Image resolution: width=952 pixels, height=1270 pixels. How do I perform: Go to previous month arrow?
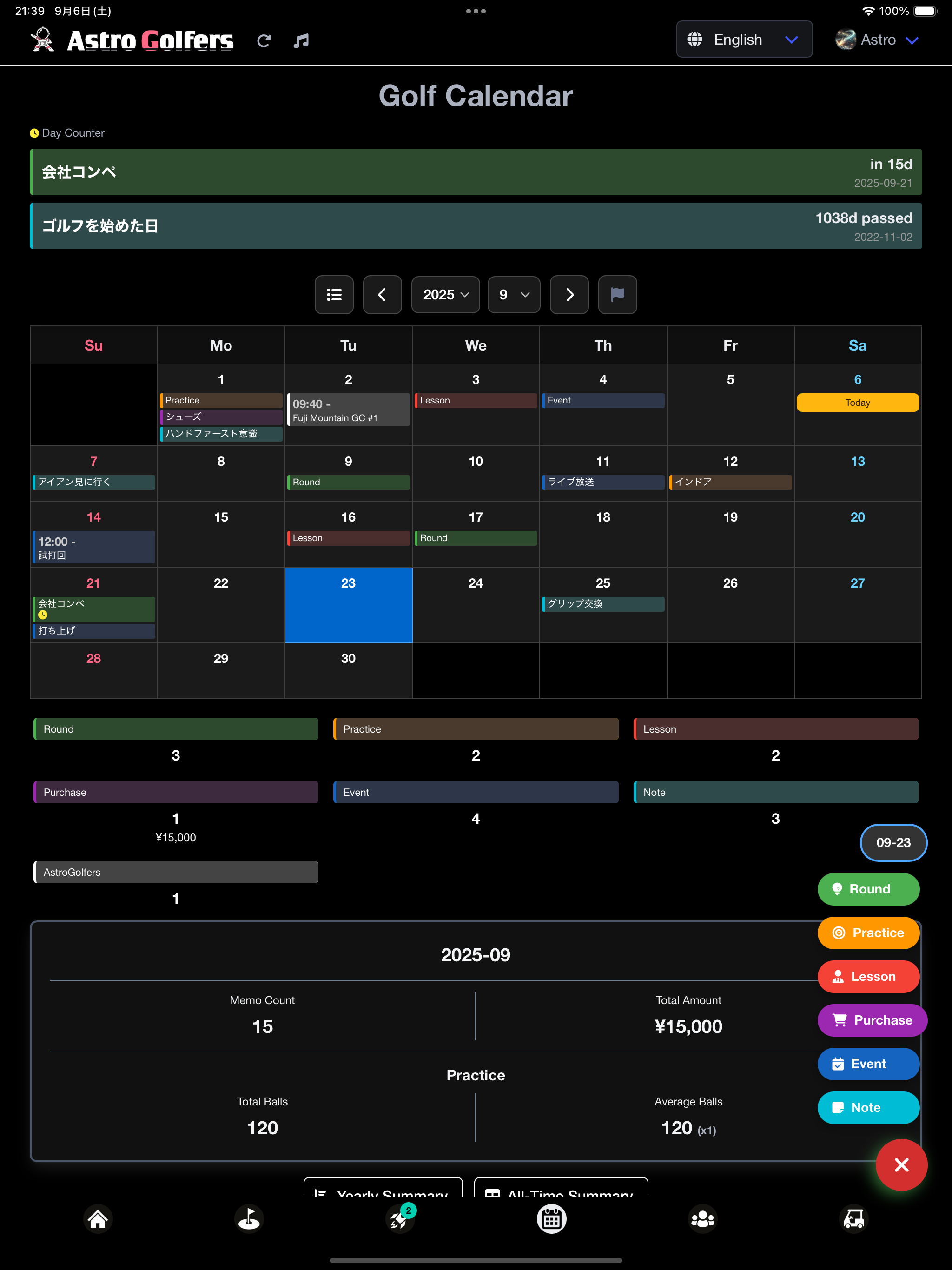[x=383, y=295]
